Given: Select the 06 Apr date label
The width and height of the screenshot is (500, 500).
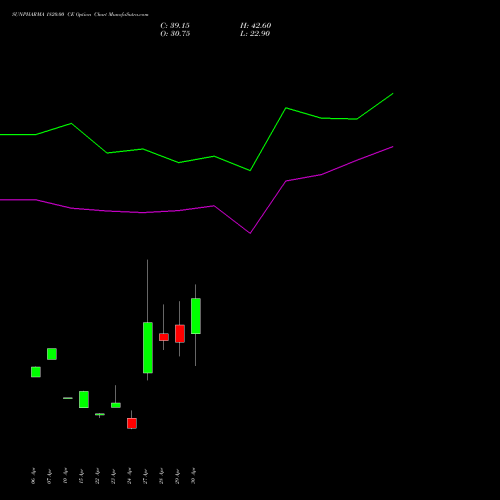Looking at the screenshot, I should [x=33, y=476].
